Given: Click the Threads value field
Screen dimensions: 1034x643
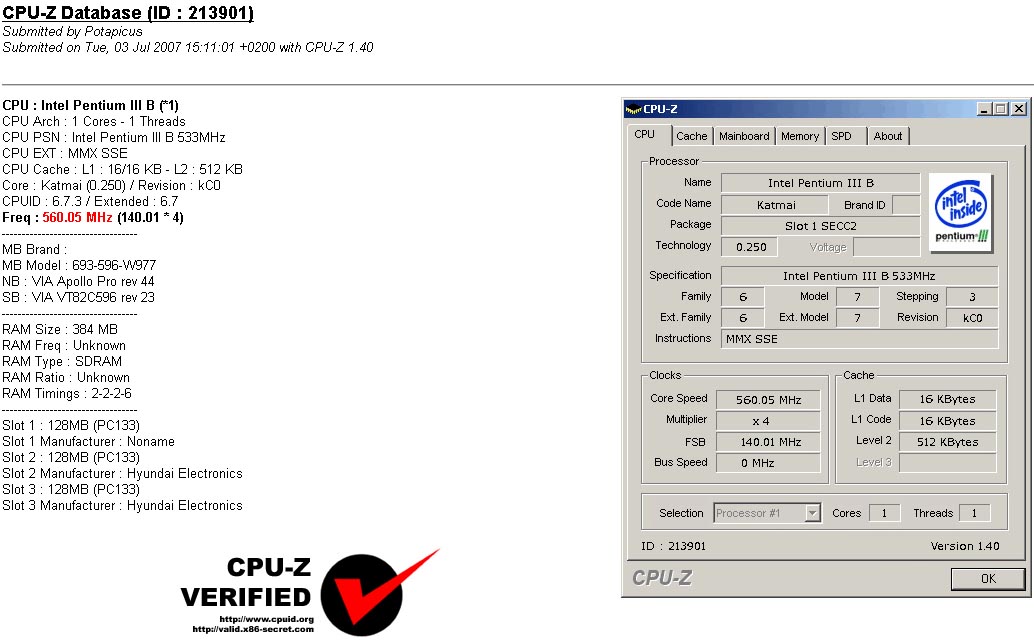Looking at the screenshot, I should point(974,513).
